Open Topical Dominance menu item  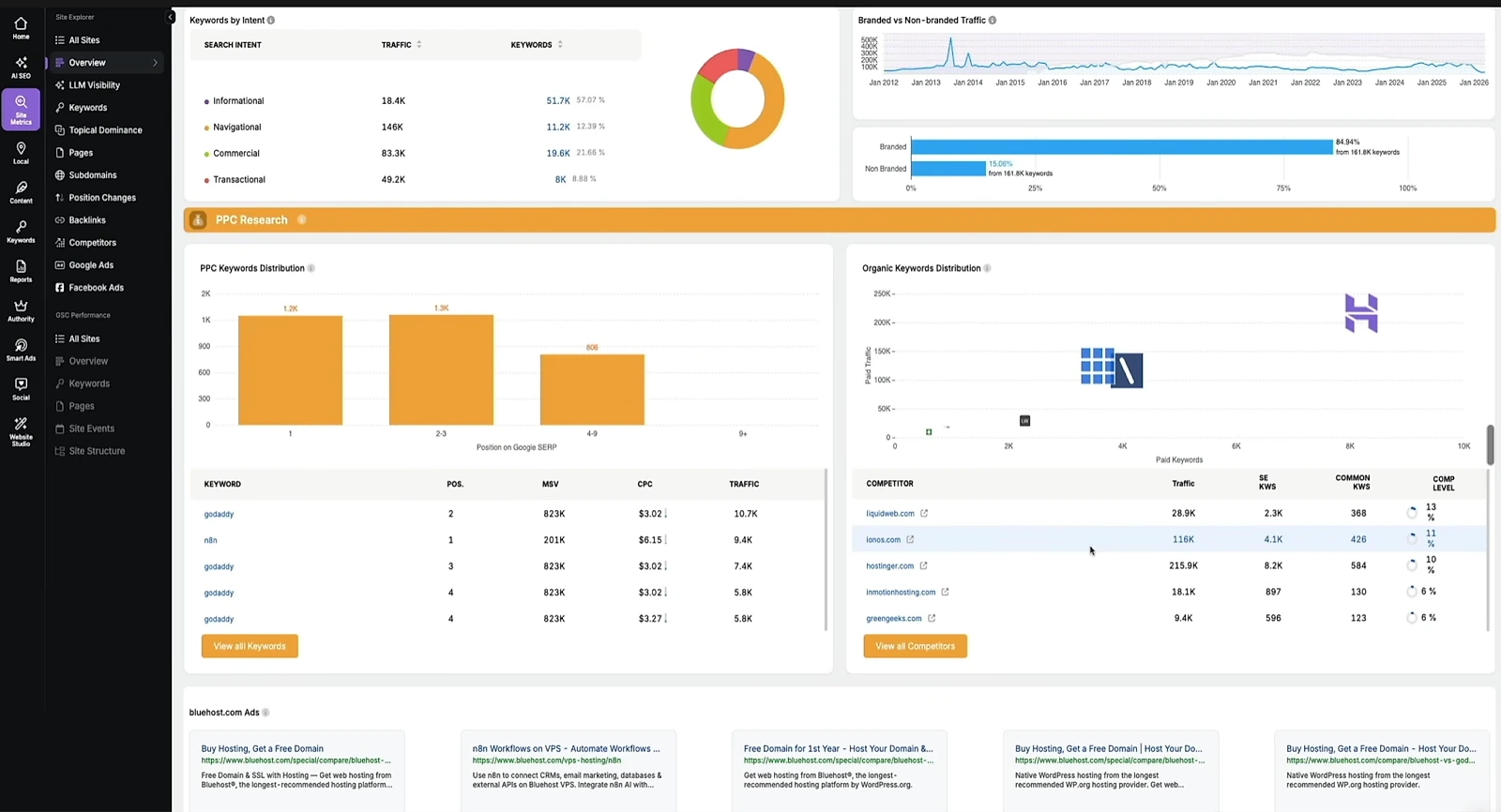pos(105,130)
